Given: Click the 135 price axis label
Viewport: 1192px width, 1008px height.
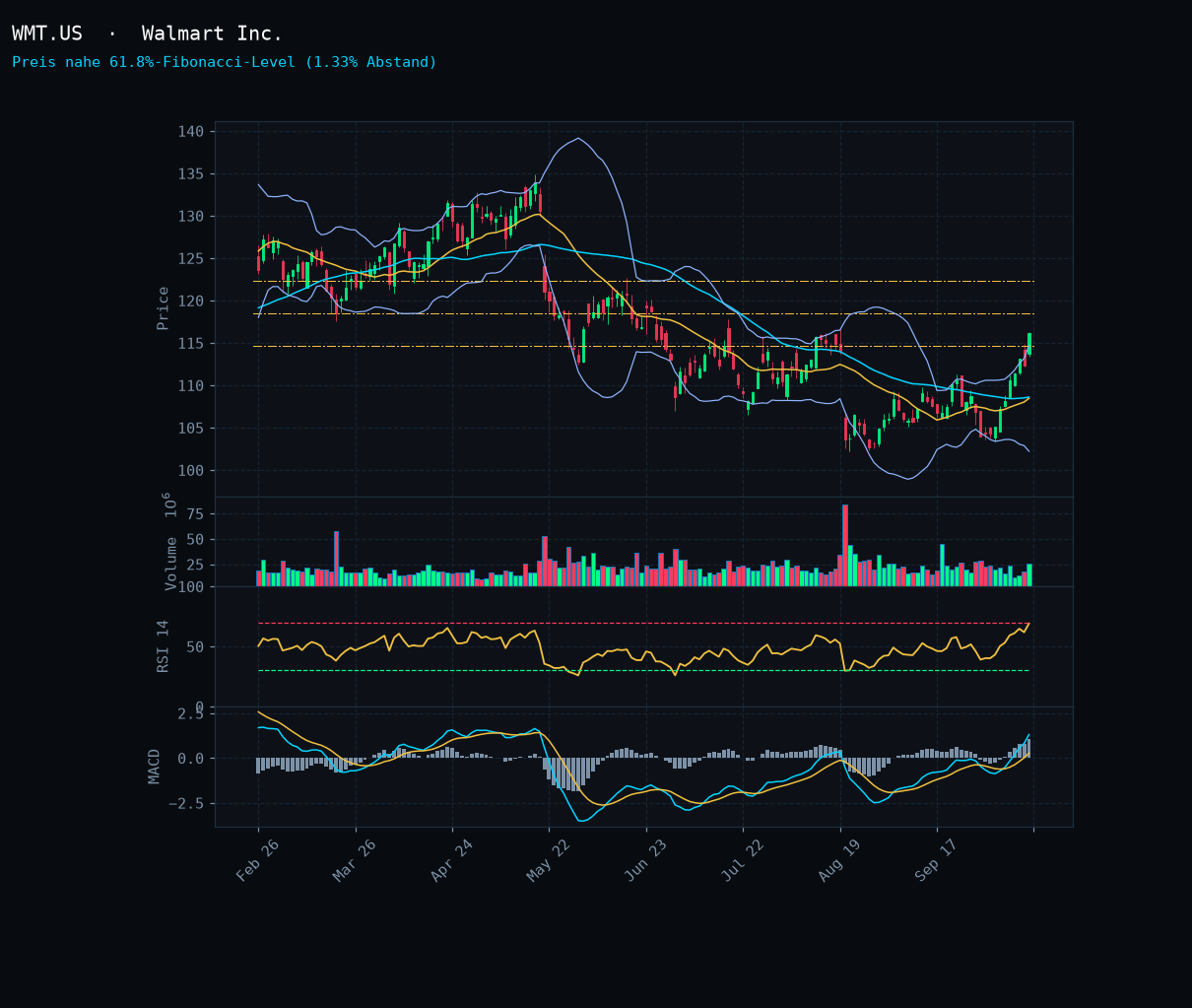Looking at the screenshot, I should pos(191,174).
